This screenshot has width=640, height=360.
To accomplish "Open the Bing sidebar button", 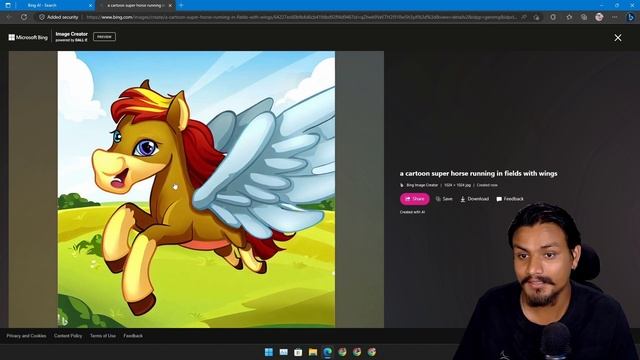I will coord(631,17).
